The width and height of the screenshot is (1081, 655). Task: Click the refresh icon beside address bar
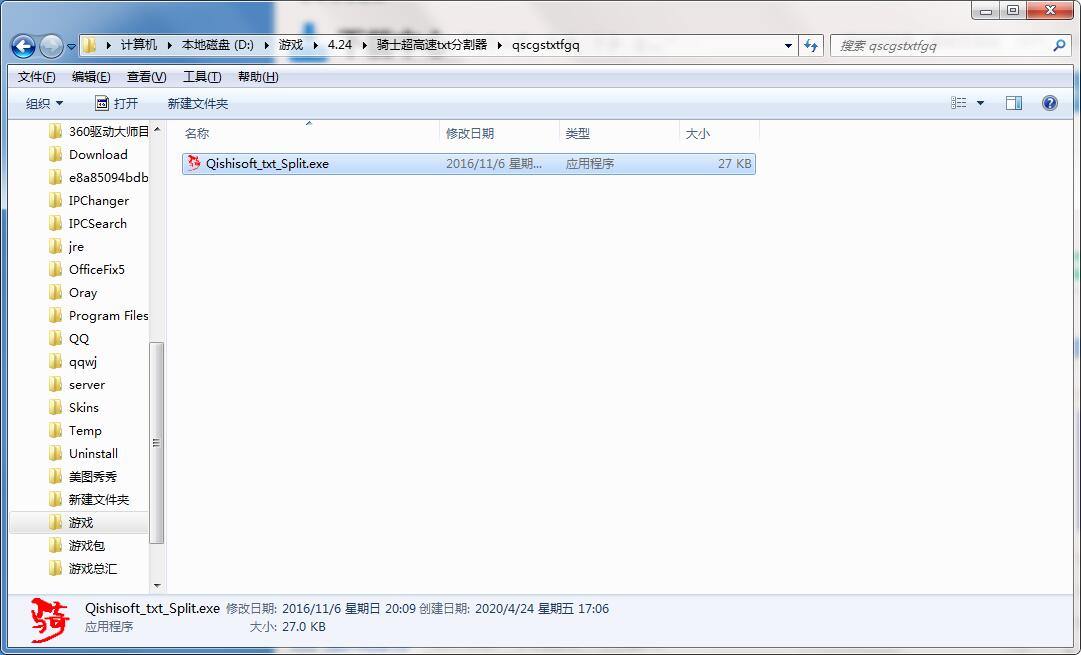[x=811, y=45]
